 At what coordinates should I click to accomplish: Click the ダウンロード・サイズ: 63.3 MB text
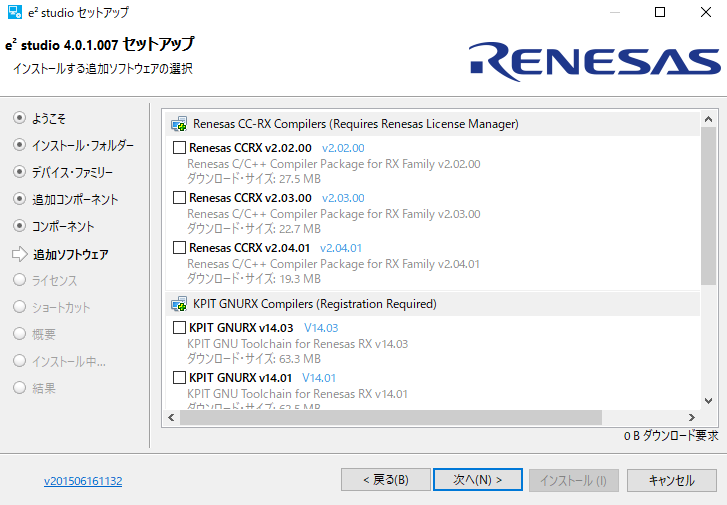coord(254,359)
